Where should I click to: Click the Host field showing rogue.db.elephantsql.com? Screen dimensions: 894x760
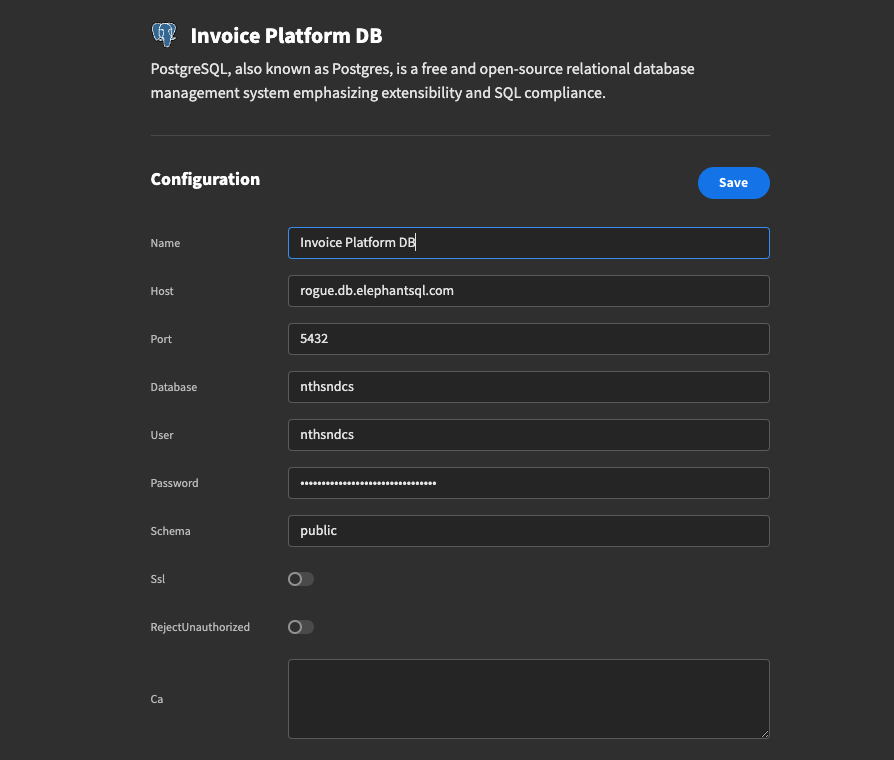[x=528, y=291]
